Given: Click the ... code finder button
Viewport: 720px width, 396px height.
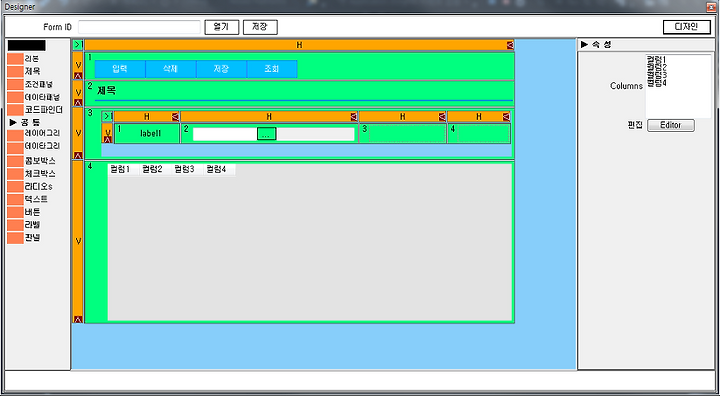Looking at the screenshot, I should 267,134.
